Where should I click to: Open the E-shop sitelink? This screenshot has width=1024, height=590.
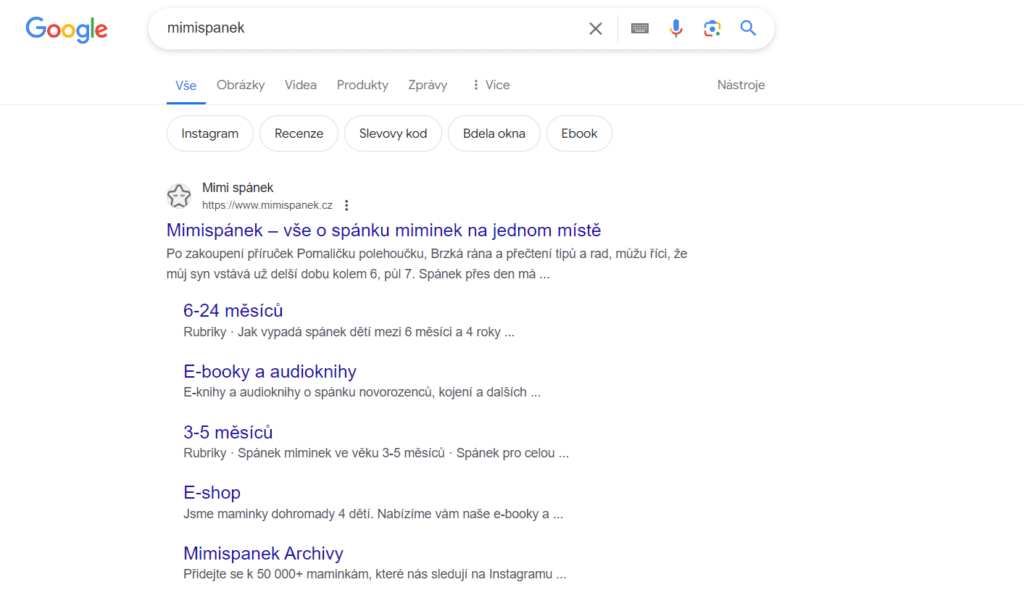coord(212,493)
